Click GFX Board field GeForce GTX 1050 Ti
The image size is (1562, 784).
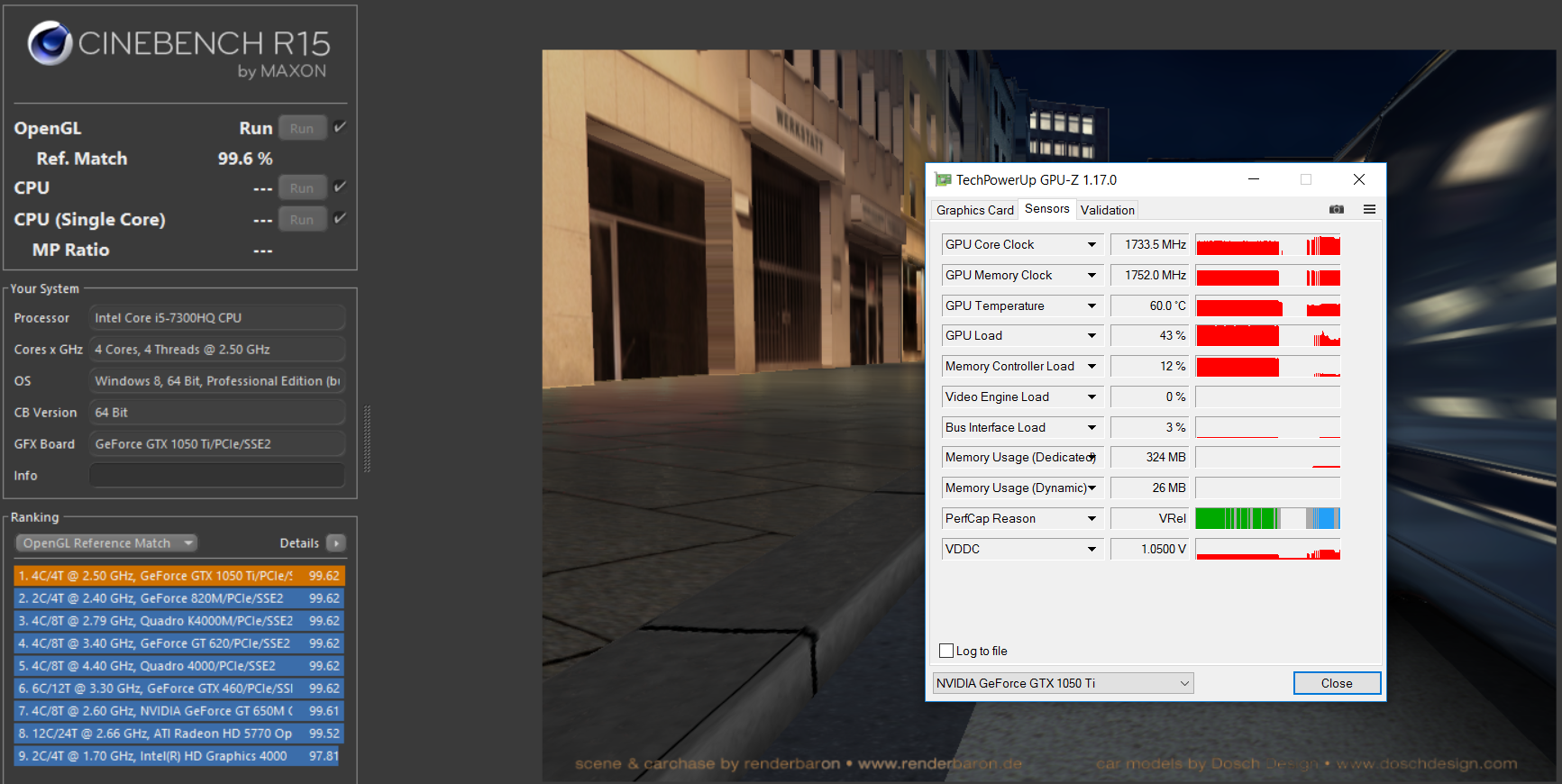[217, 444]
